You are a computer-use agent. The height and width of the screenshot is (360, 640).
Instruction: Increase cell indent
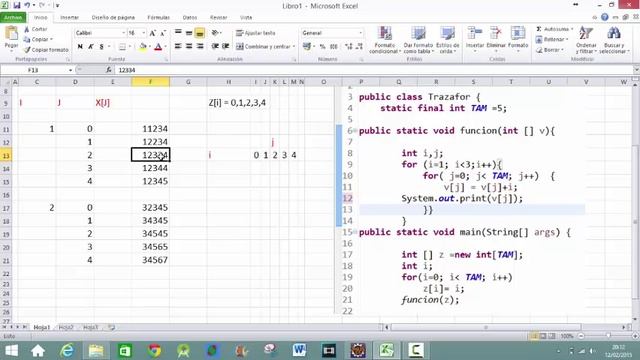coord(225,47)
